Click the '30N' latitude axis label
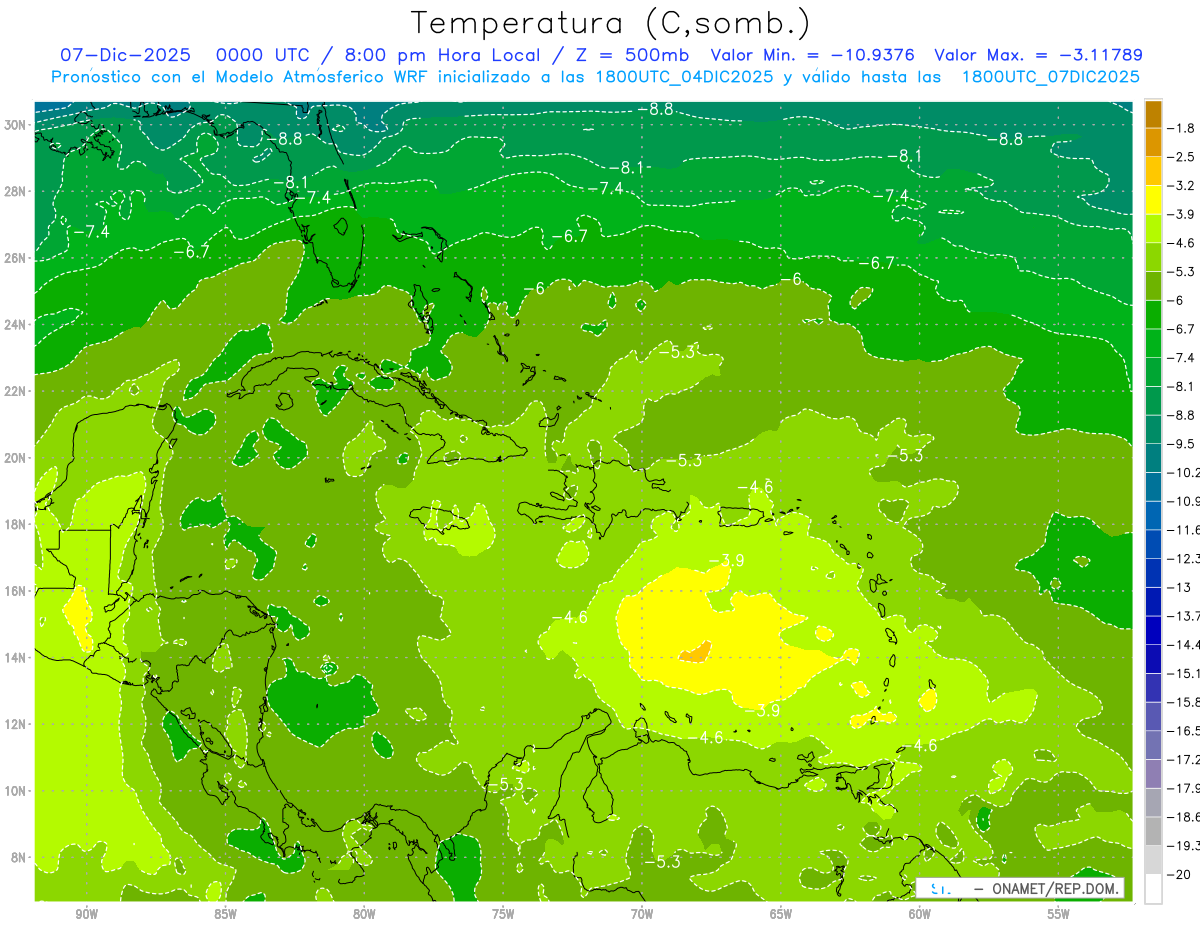This screenshot has width=1200, height=927. point(16,125)
